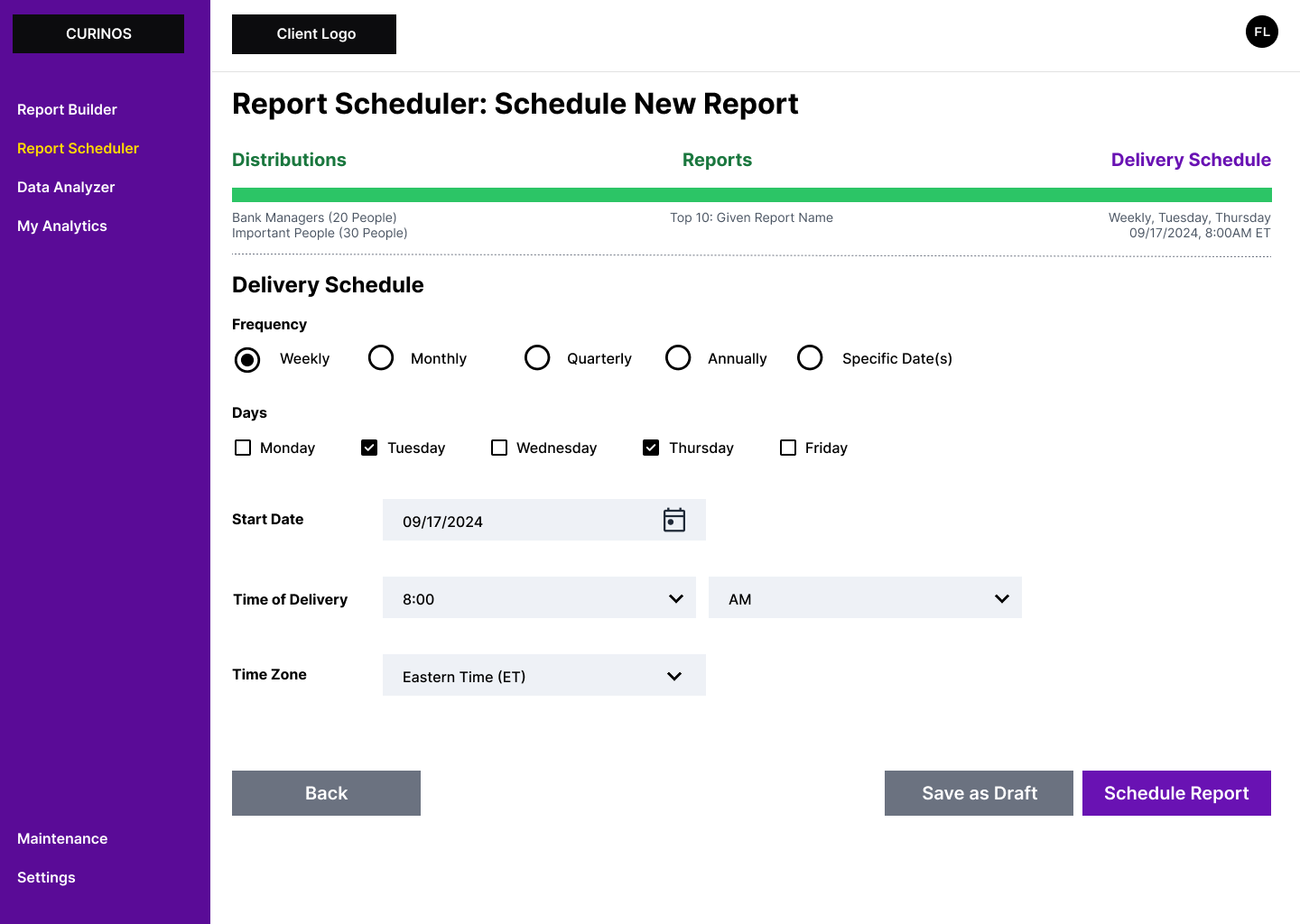This screenshot has width=1300, height=924.
Task: Switch to the Distributions step
Action: 289,160
